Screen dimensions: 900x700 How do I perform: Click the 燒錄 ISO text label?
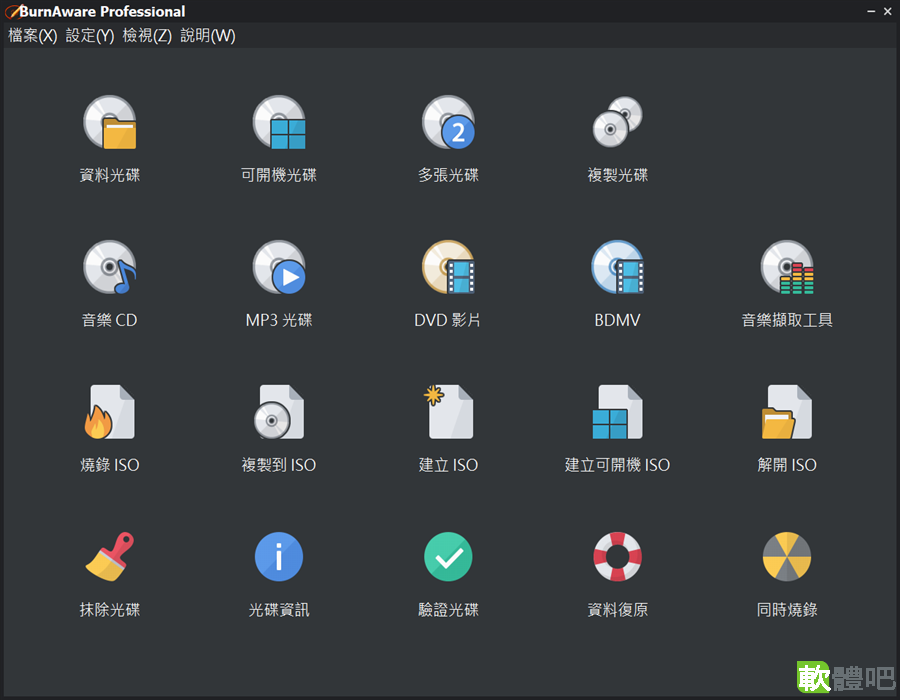pyautogui.click(x=110, y=465)
